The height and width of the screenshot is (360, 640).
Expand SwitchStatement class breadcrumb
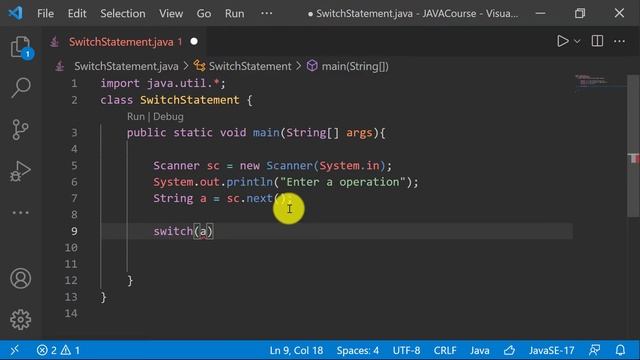(x=250, y=66)
